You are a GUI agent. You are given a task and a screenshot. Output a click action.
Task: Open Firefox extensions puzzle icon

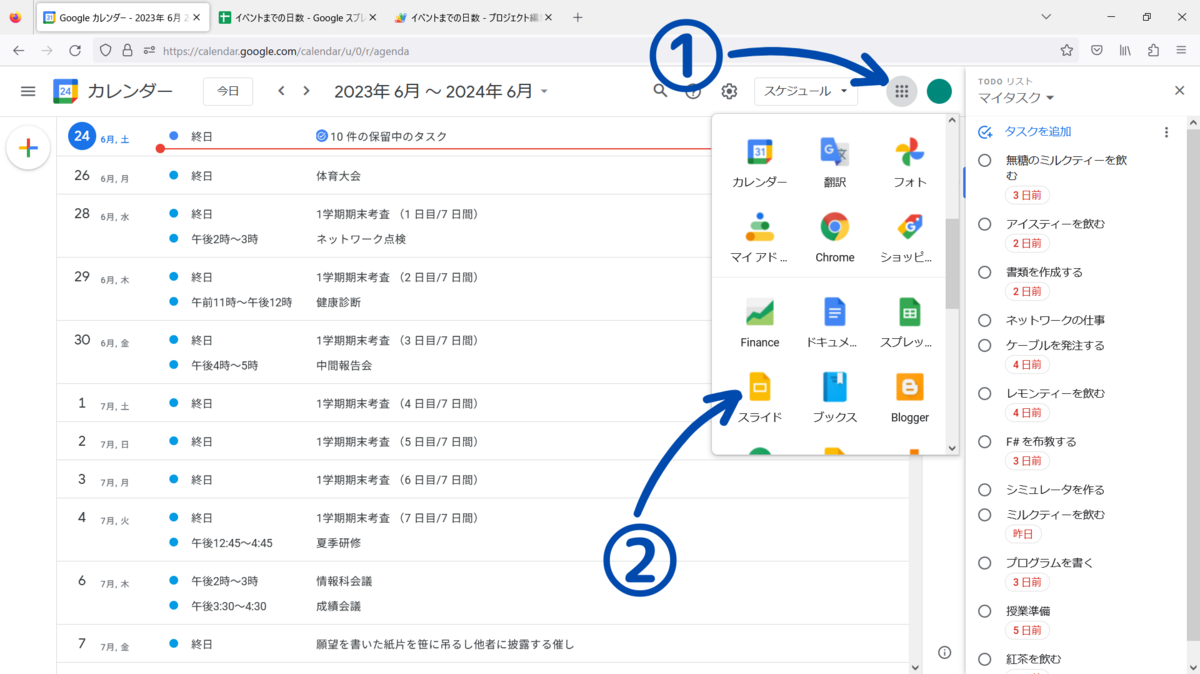(1153, 50)
